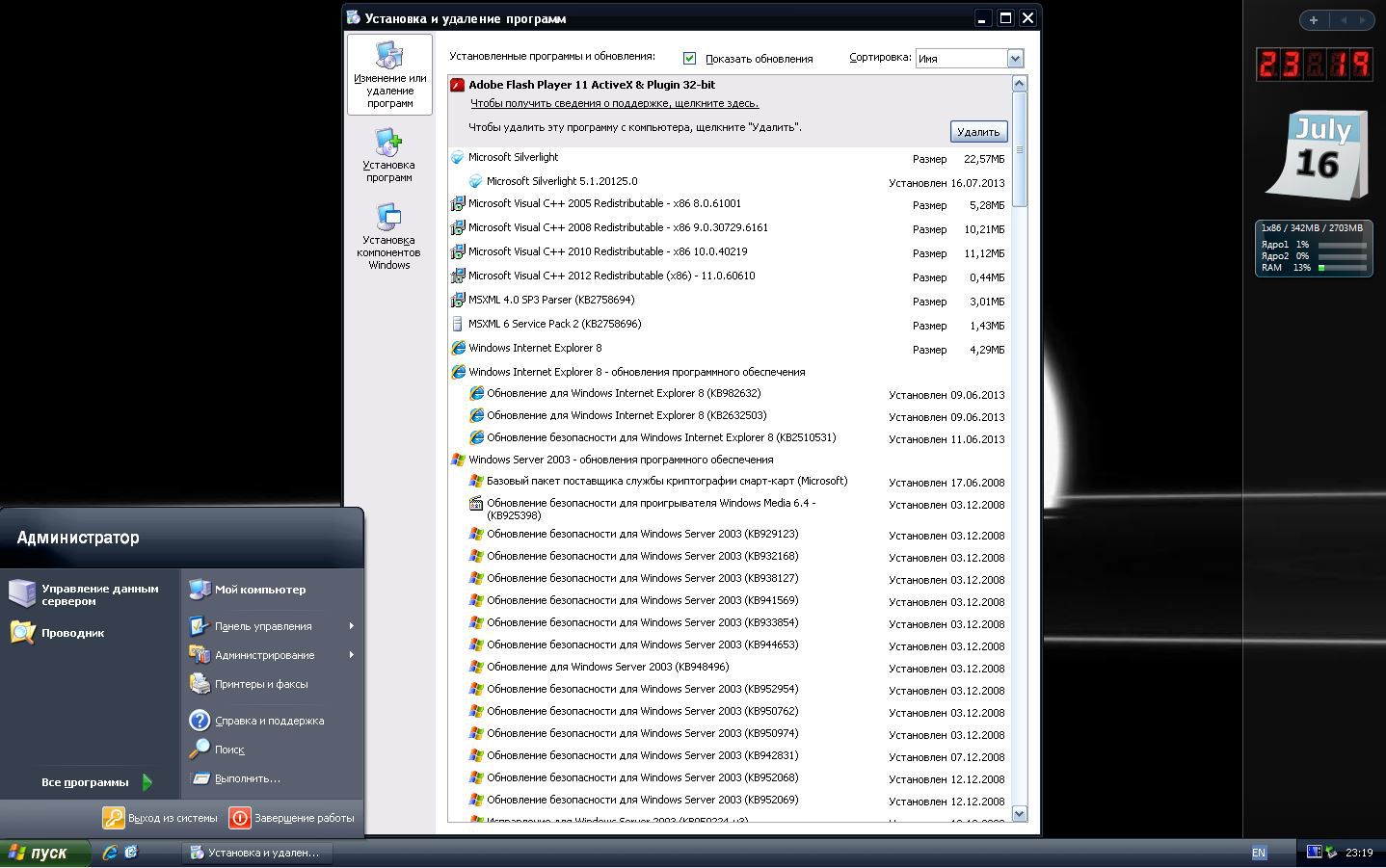This screenshot has height=868, width=1386.
Task: Open the Sort by (Сортировка) dropdown
Action: click(1015, 59)
